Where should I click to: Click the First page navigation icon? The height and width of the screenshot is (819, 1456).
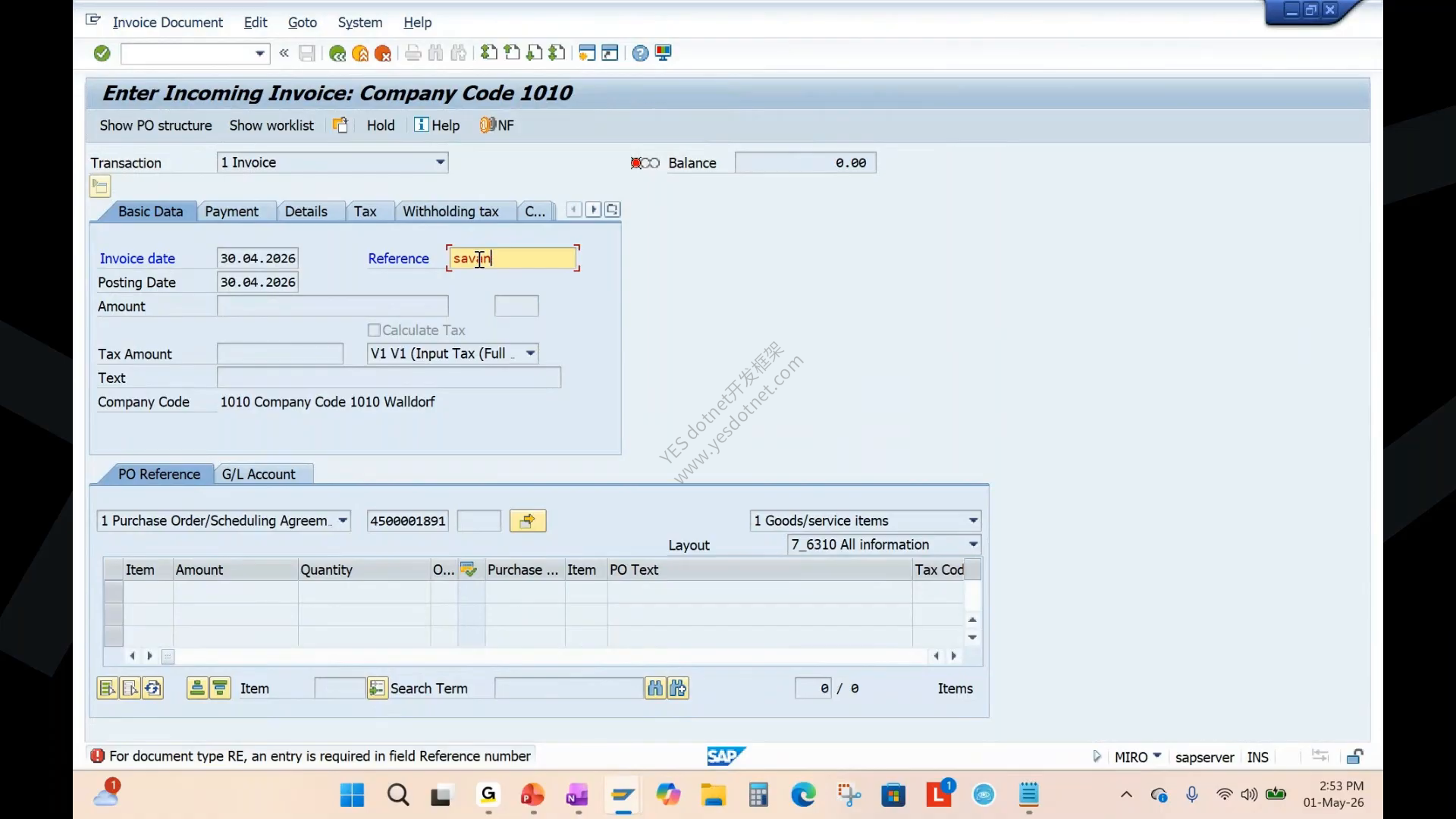(x=489, y=53)
